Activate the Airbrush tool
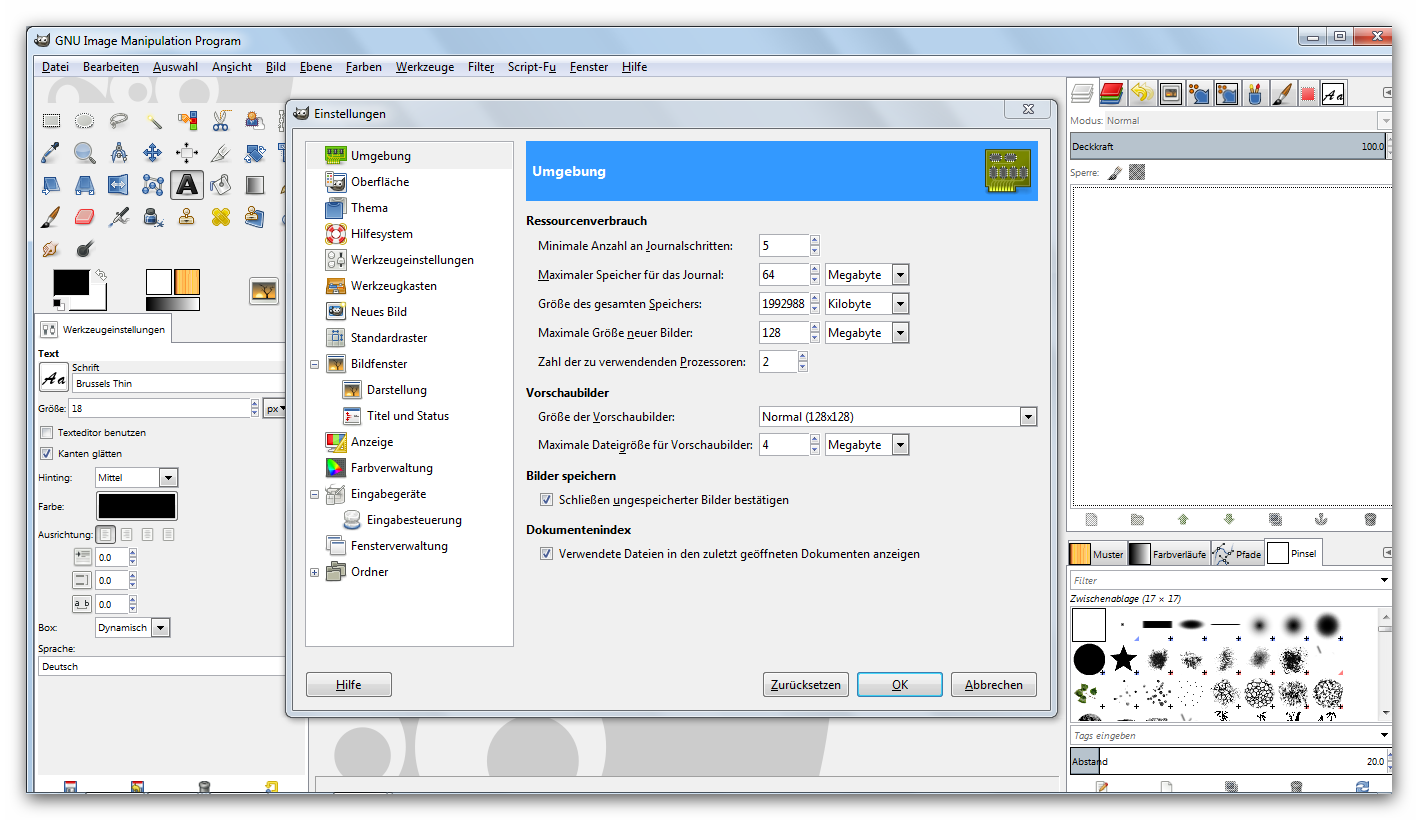The image size is (1418, 820). (119, 217)
